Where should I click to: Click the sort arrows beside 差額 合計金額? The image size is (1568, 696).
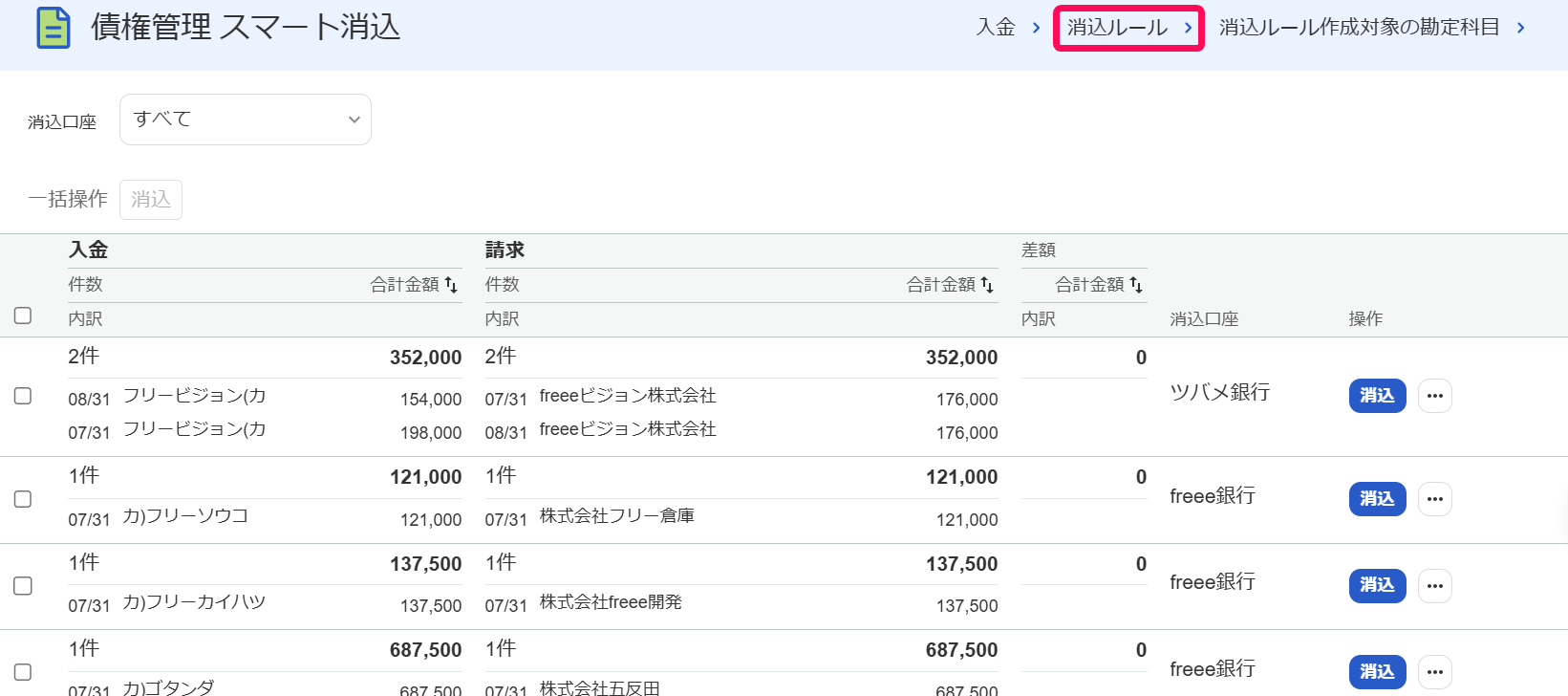tap(1136, 285)
